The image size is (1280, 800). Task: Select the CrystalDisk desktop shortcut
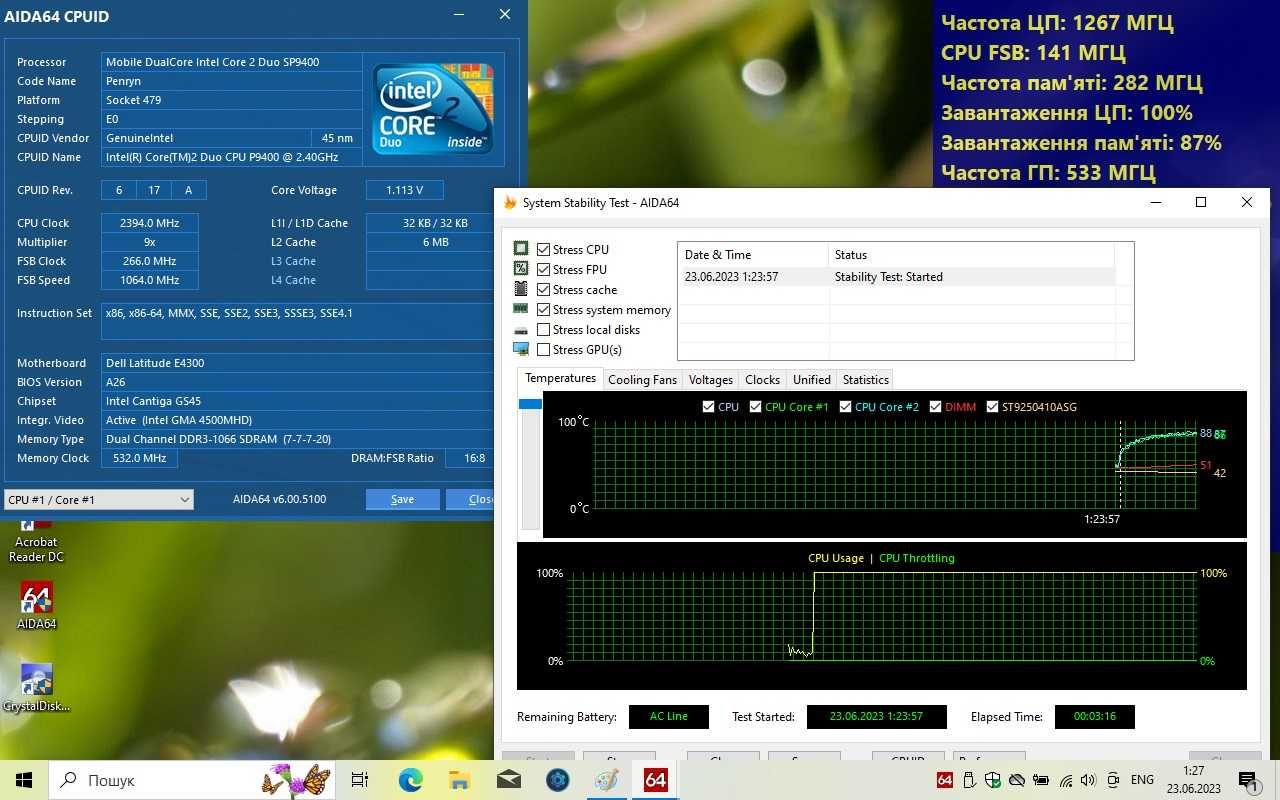coord(36,688)
